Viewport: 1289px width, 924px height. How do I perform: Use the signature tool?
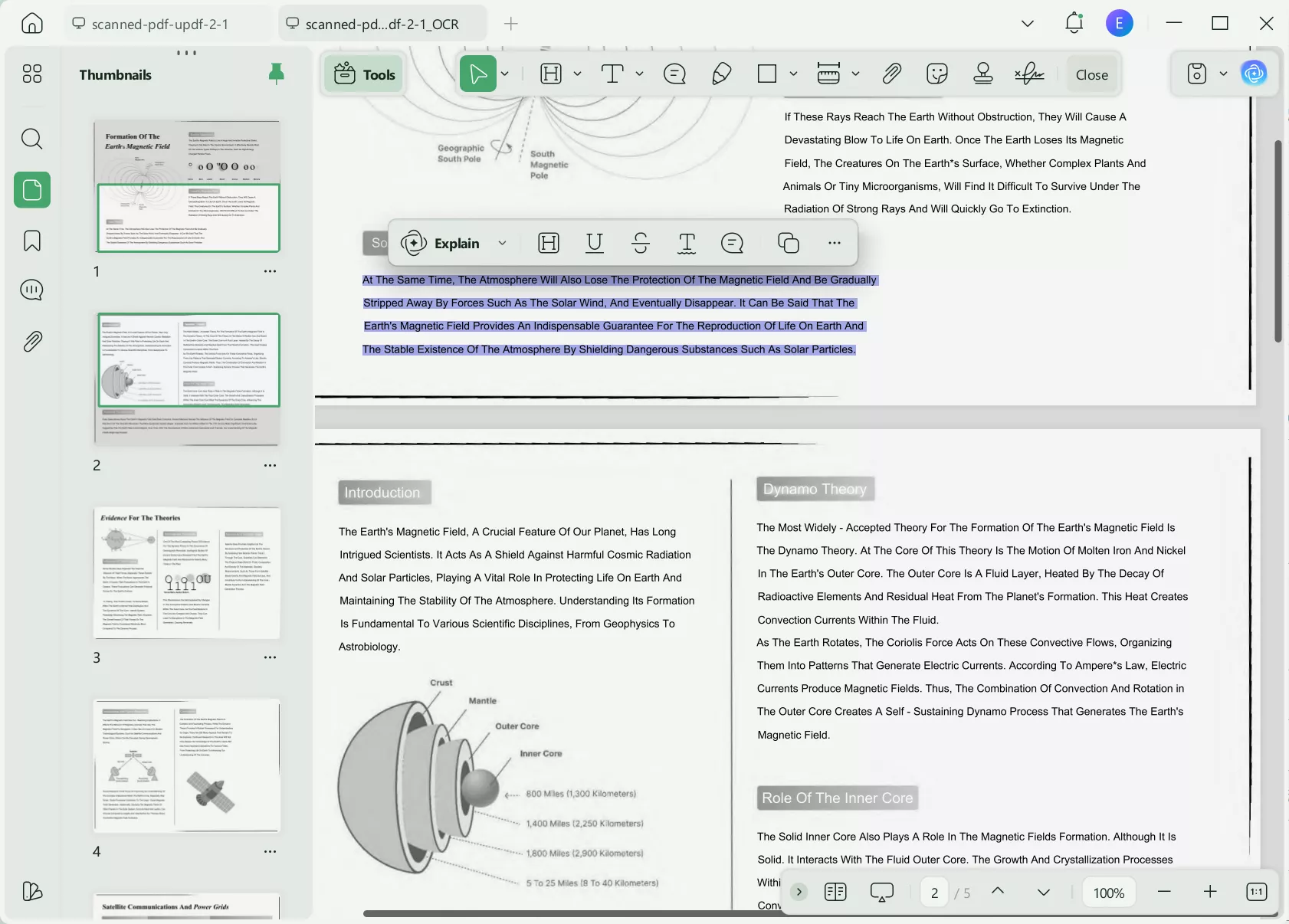[1028, 74]
